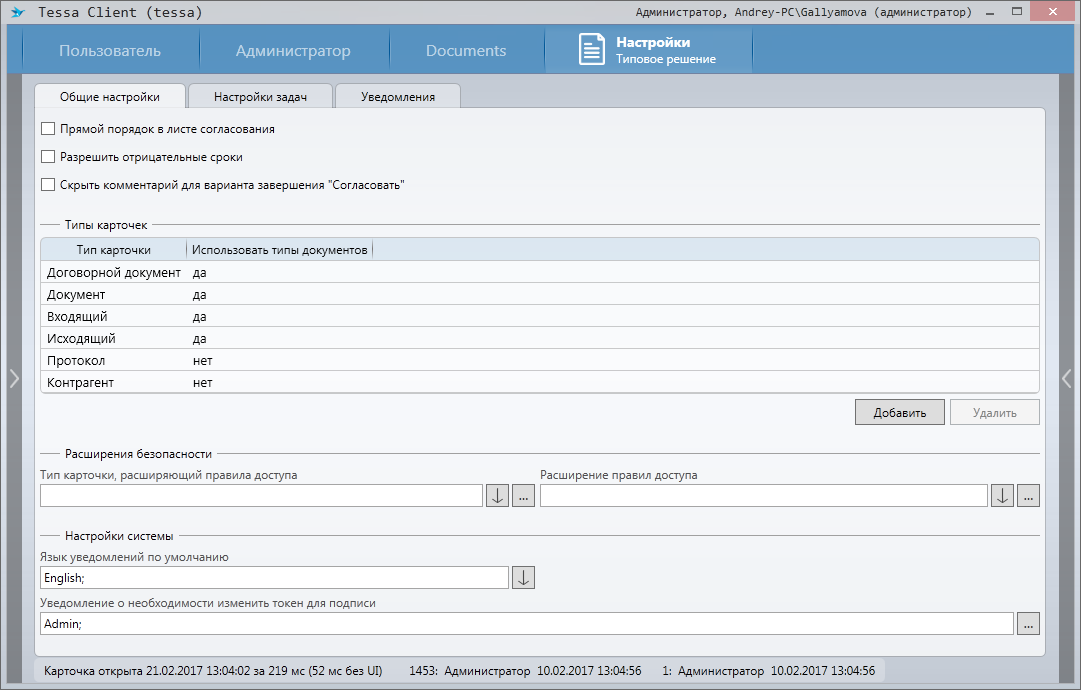Viewport: 1081px width, 690px height.
Task: Open Язык уведомлений по умолчанию dropdown
Action: 523,578
